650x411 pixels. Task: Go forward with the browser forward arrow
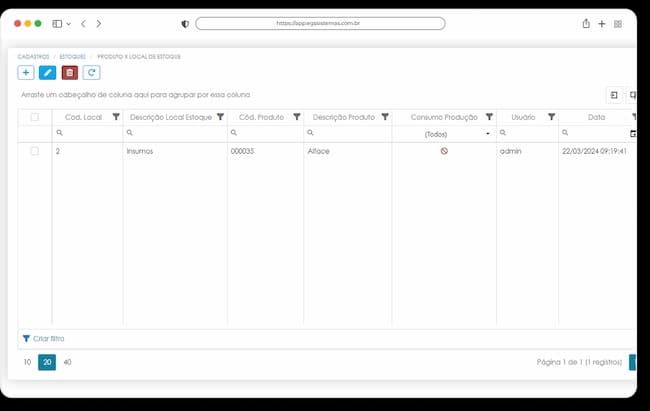tap(99, 24)
